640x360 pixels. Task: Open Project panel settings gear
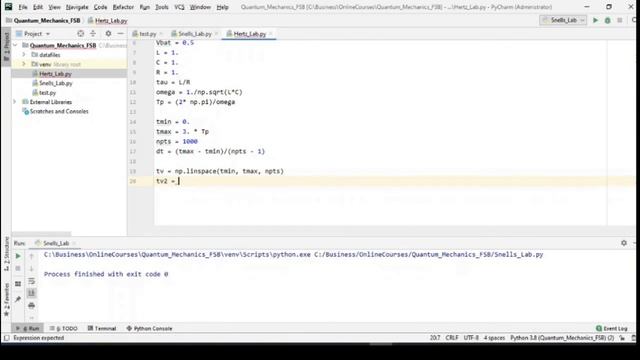point(108,33)
